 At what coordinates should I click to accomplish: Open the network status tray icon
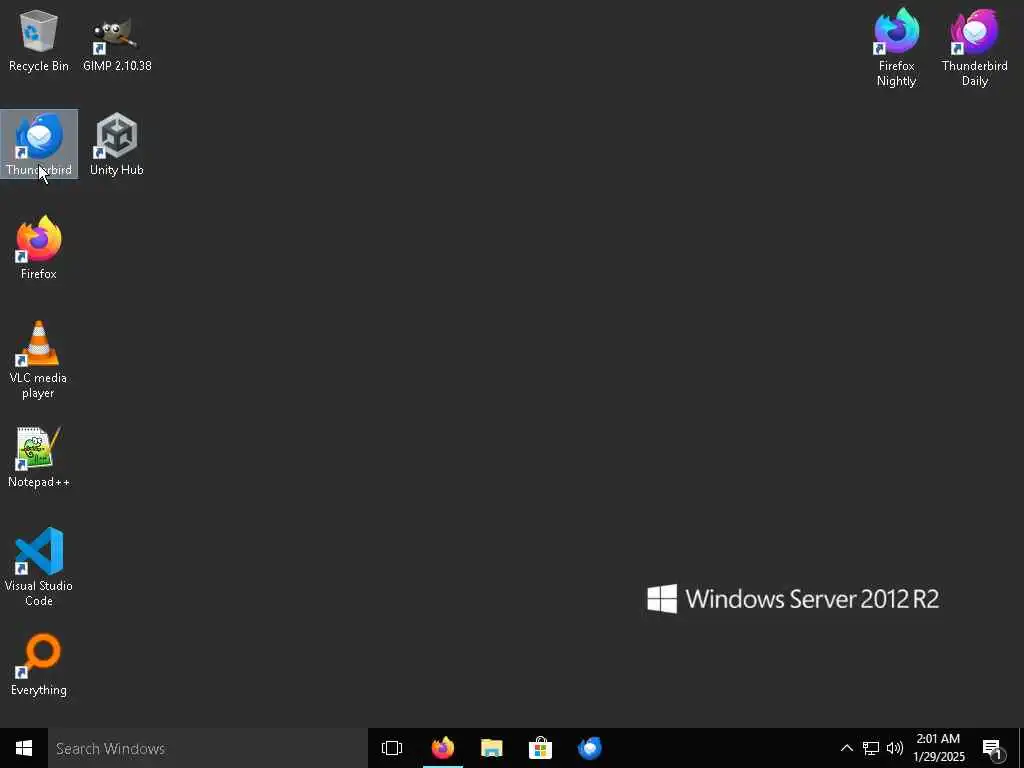871,748
